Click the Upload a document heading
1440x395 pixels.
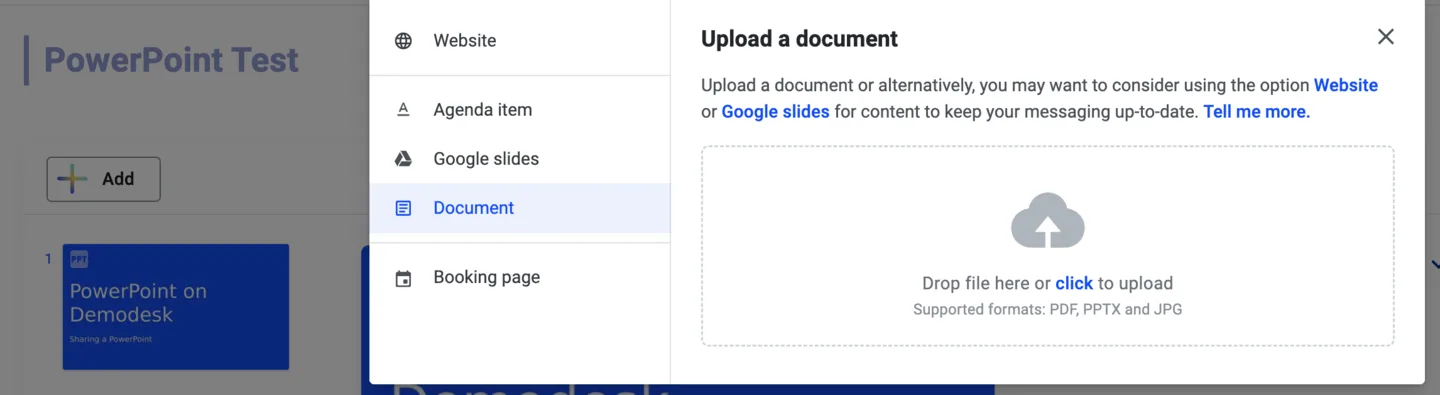[799, 39]
